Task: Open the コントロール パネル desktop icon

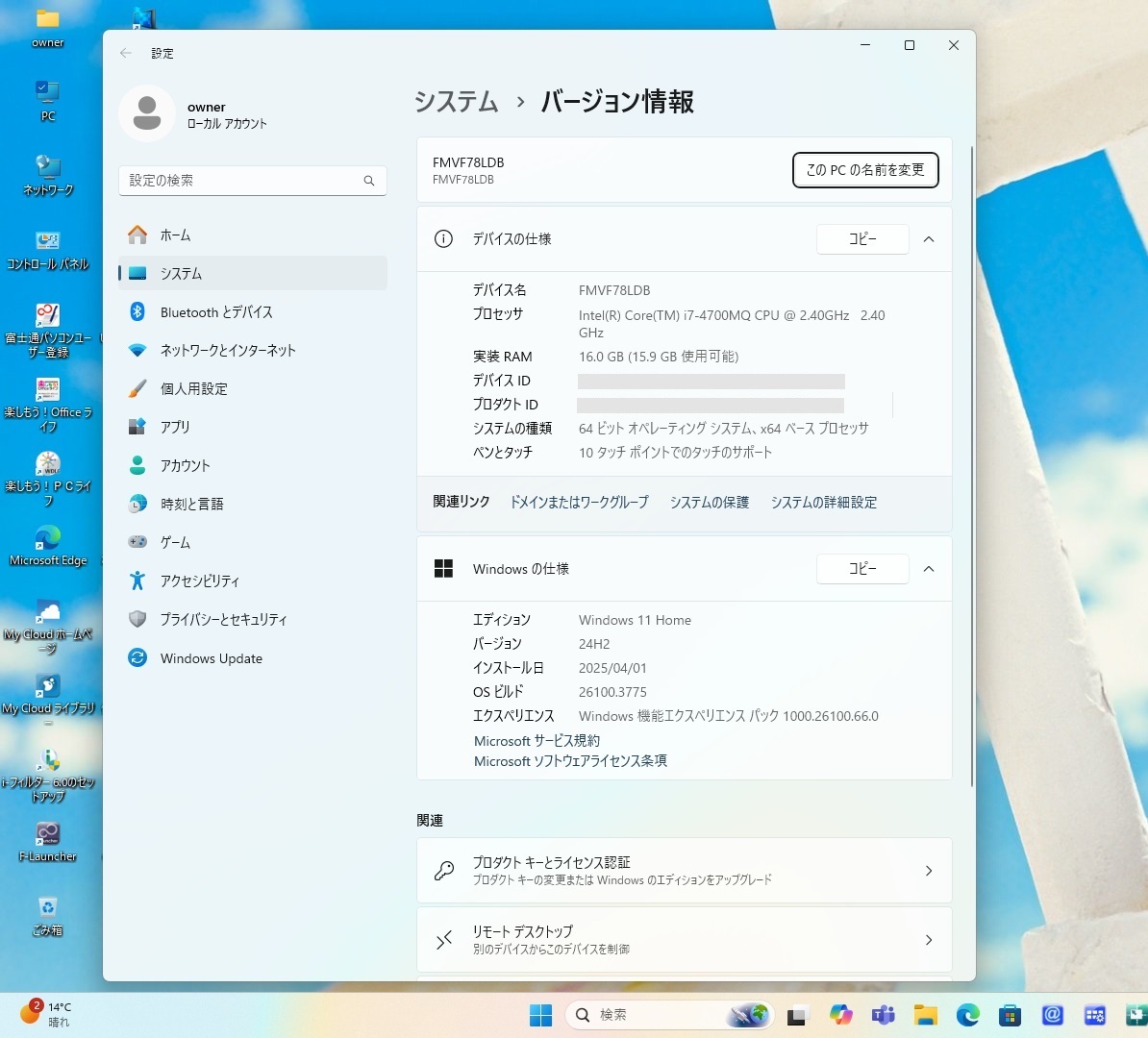Action: [x=47, y=249]
